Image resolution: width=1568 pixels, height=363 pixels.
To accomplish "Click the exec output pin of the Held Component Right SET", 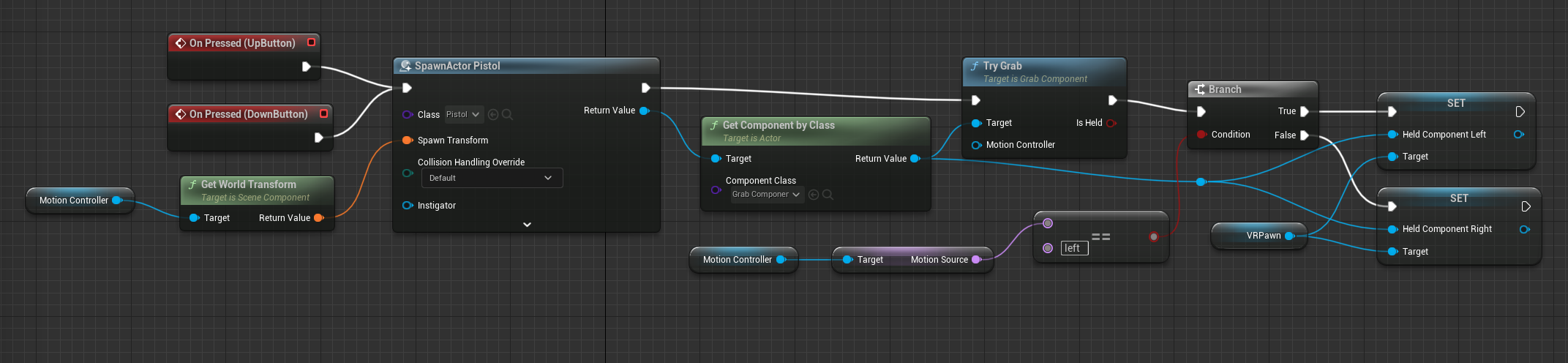I will 1526,206.
